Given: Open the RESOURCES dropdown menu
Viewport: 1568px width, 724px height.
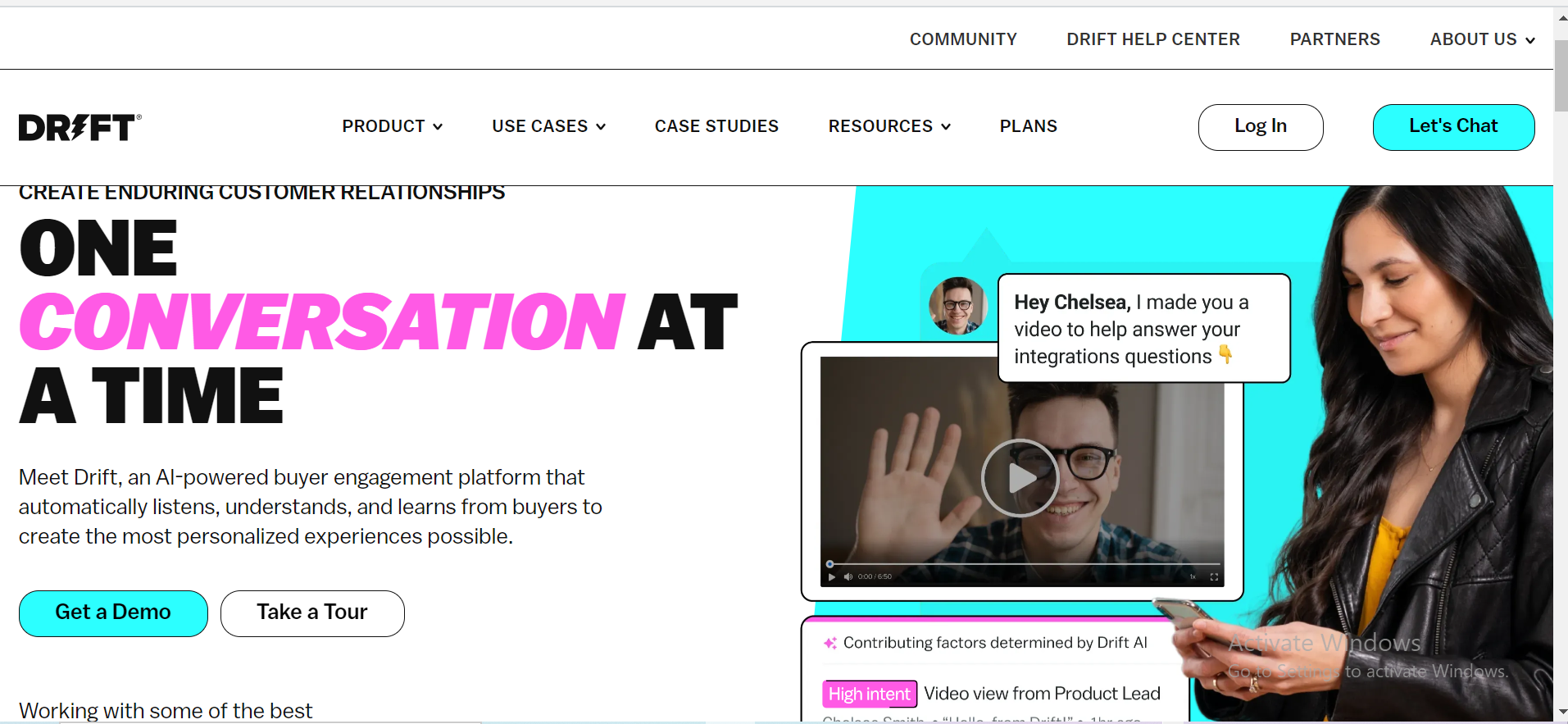Looking at the screenshot, I should point(889,126).
